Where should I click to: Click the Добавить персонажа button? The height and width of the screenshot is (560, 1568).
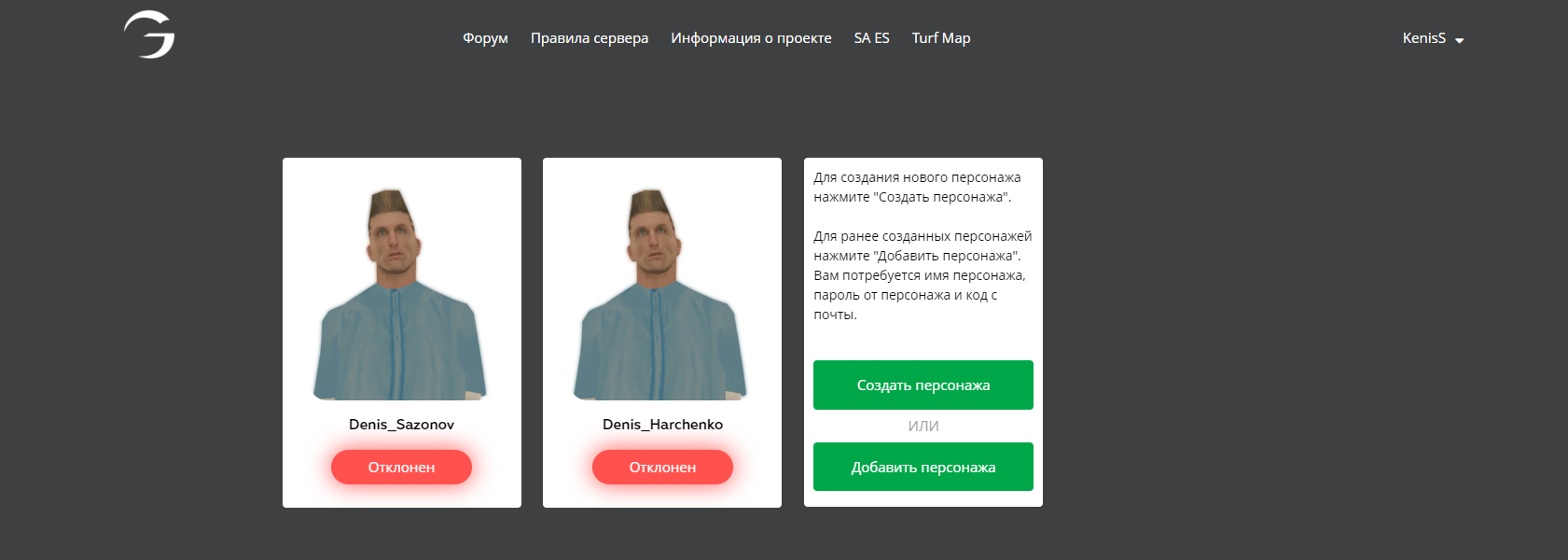tap(923, 467)
